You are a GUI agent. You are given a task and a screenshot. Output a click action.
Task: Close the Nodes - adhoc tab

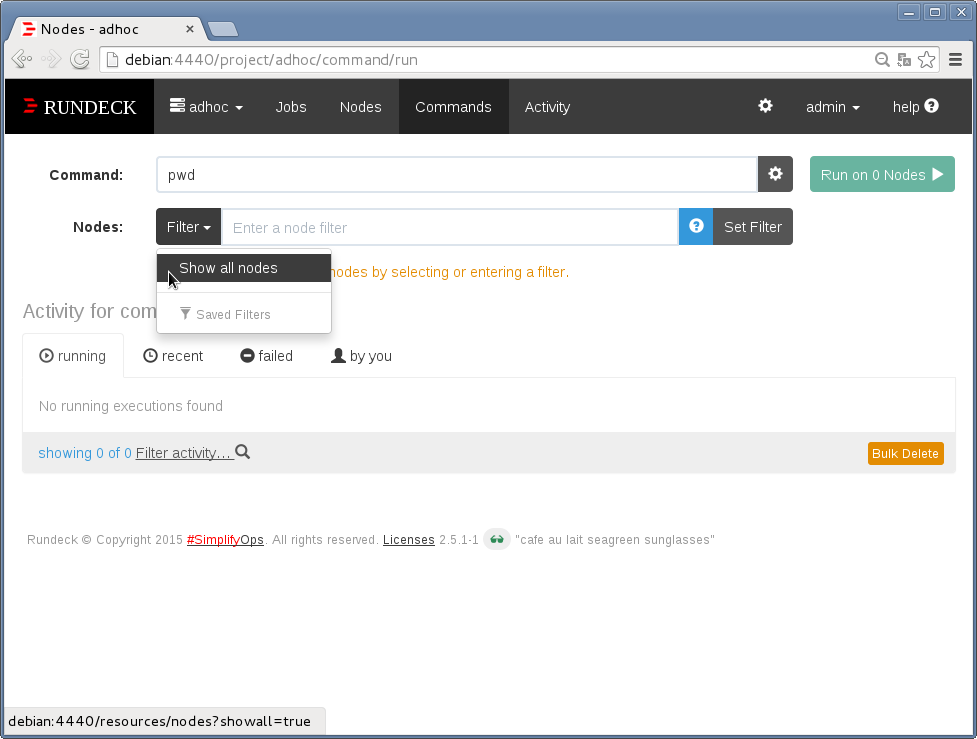pos(190,29)
